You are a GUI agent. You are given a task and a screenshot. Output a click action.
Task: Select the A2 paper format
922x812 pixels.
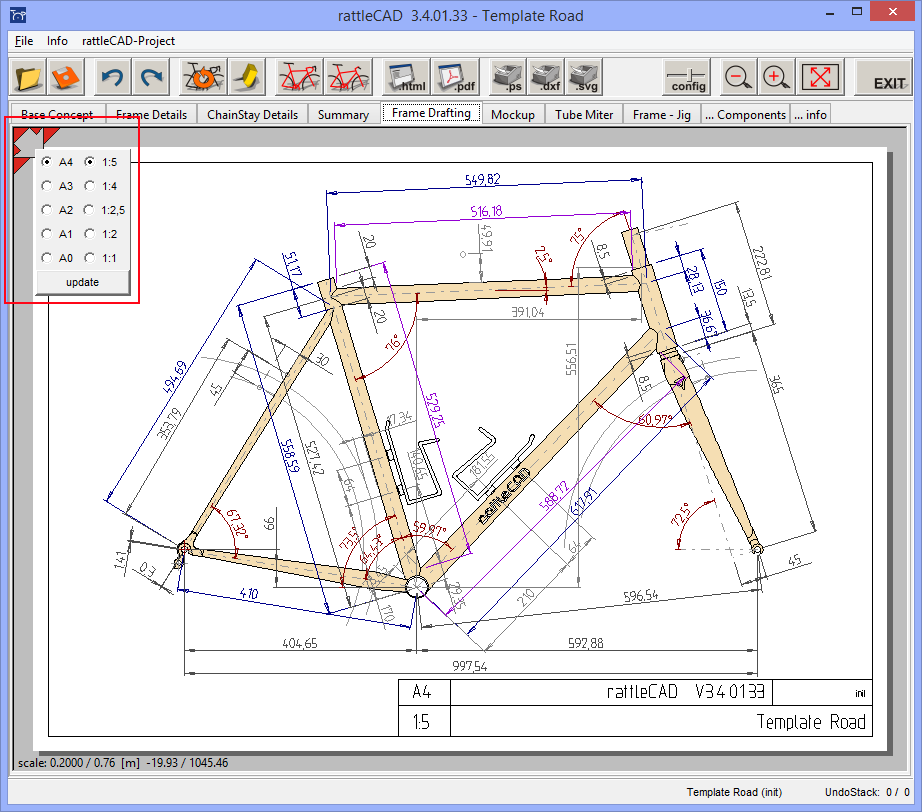point(58,210)
